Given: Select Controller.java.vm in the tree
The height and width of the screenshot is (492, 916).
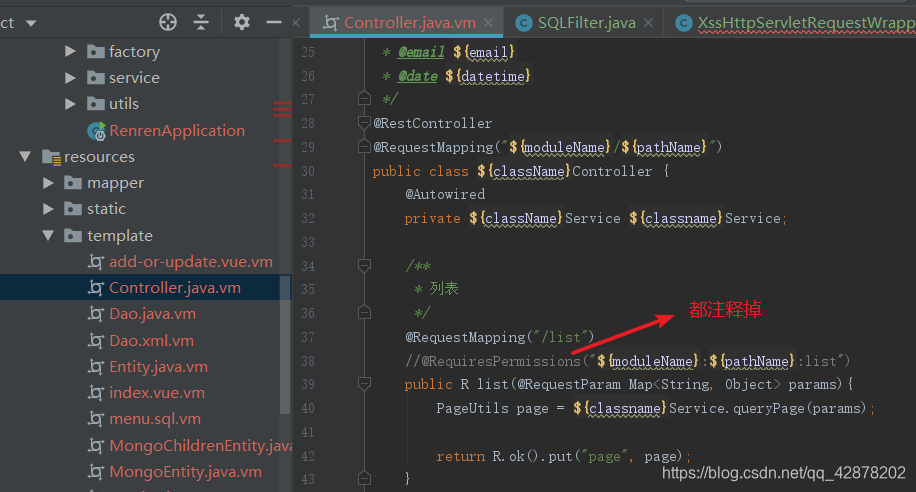Looking at the screenshot, I should pyautogui.click(x=175, y=287).
